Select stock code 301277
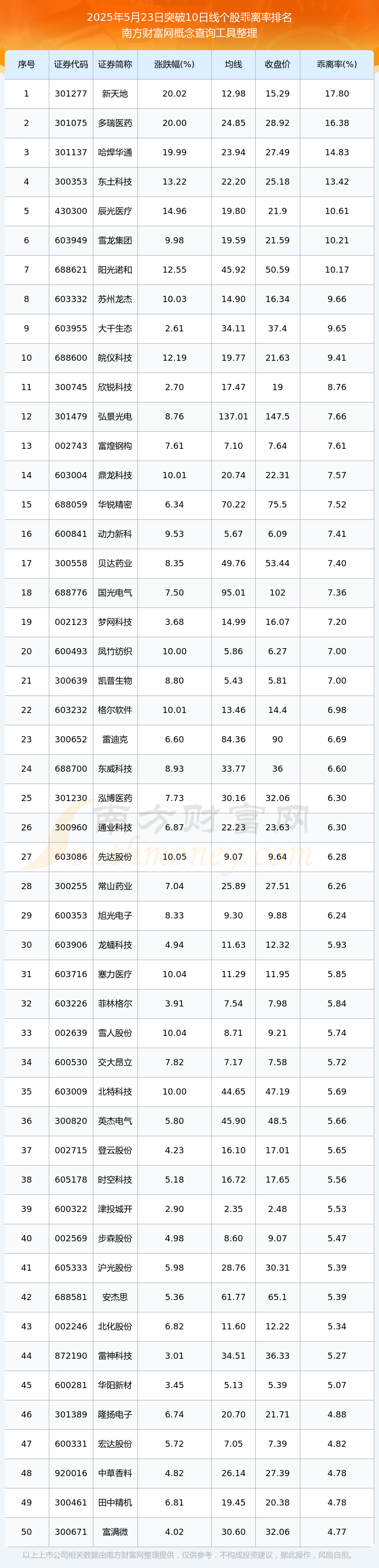 tap(71, 94)
